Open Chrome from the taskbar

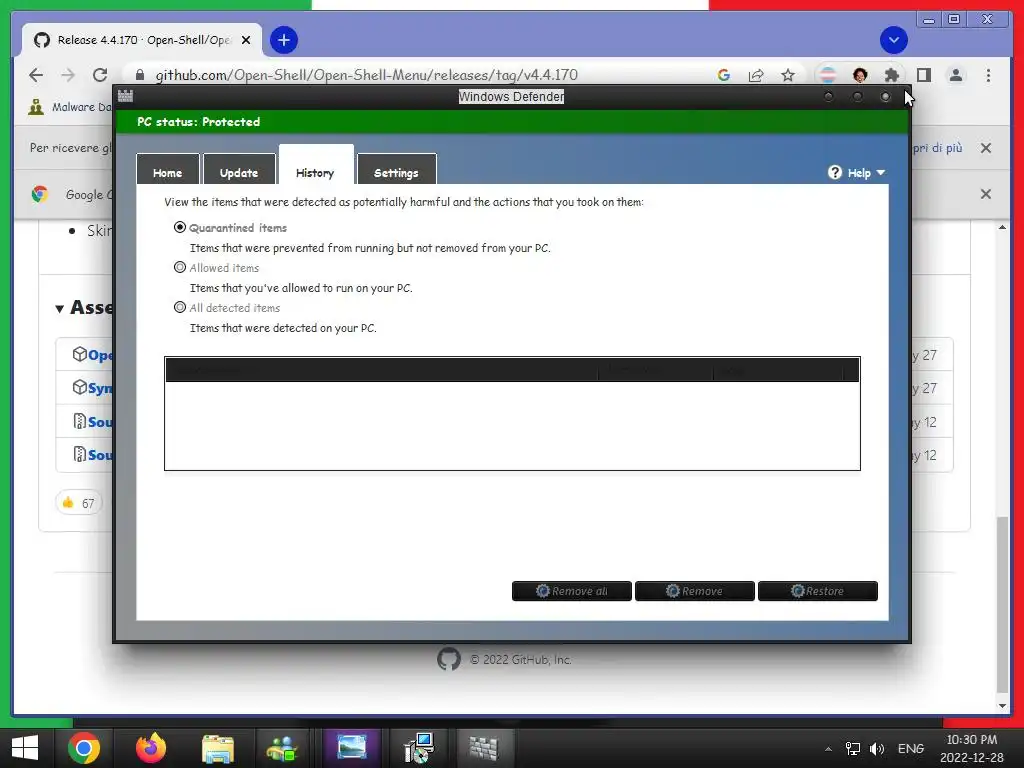point(84,748)
